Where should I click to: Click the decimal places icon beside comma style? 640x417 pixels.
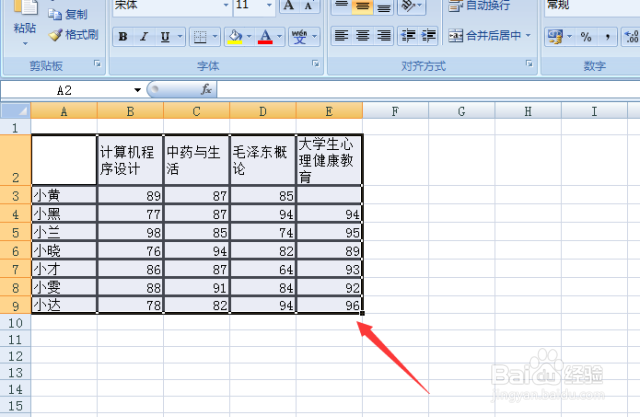point(631,37)
